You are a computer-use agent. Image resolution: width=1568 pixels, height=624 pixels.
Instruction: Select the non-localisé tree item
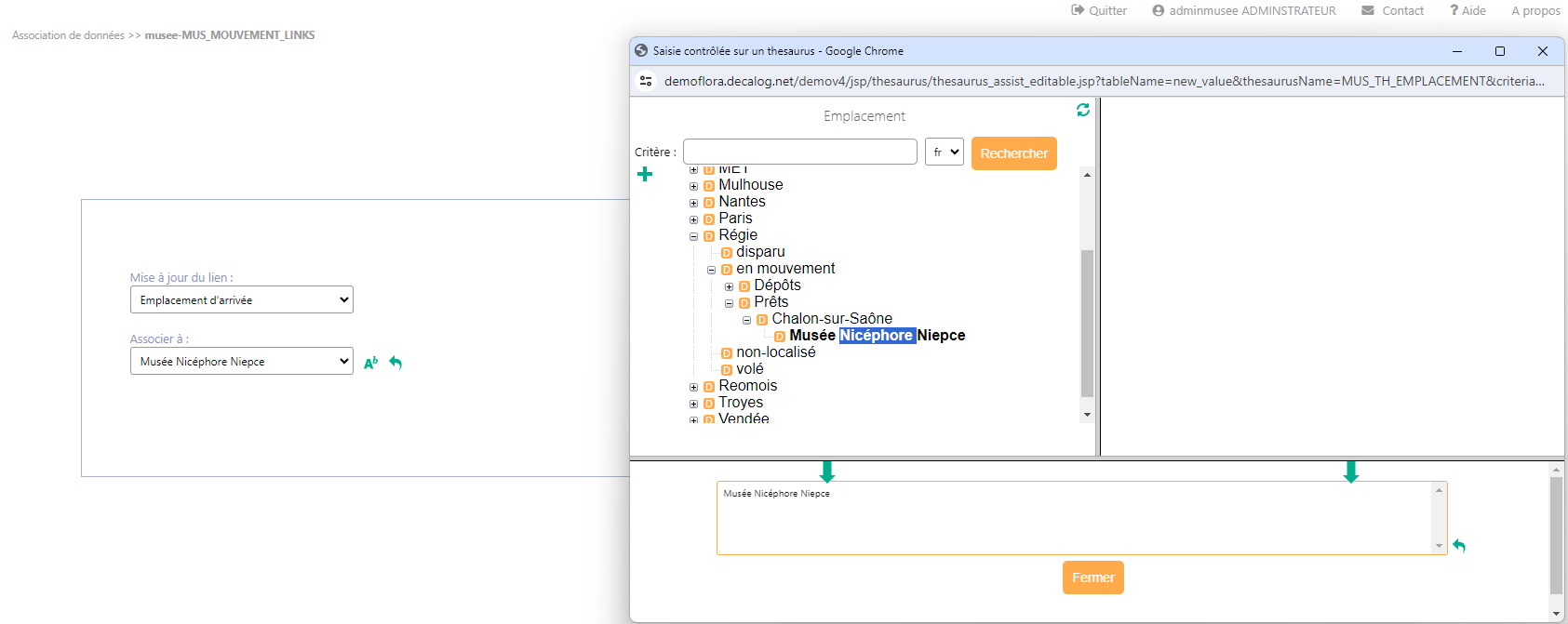[775, 352]
